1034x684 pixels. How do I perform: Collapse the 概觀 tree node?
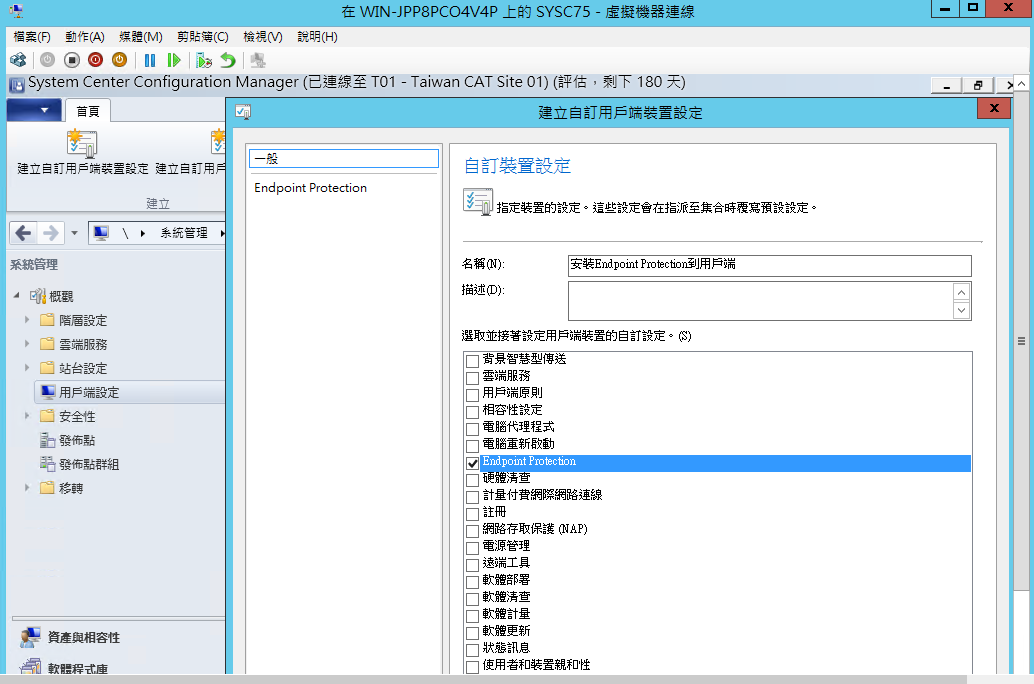(x=16, y=296)
